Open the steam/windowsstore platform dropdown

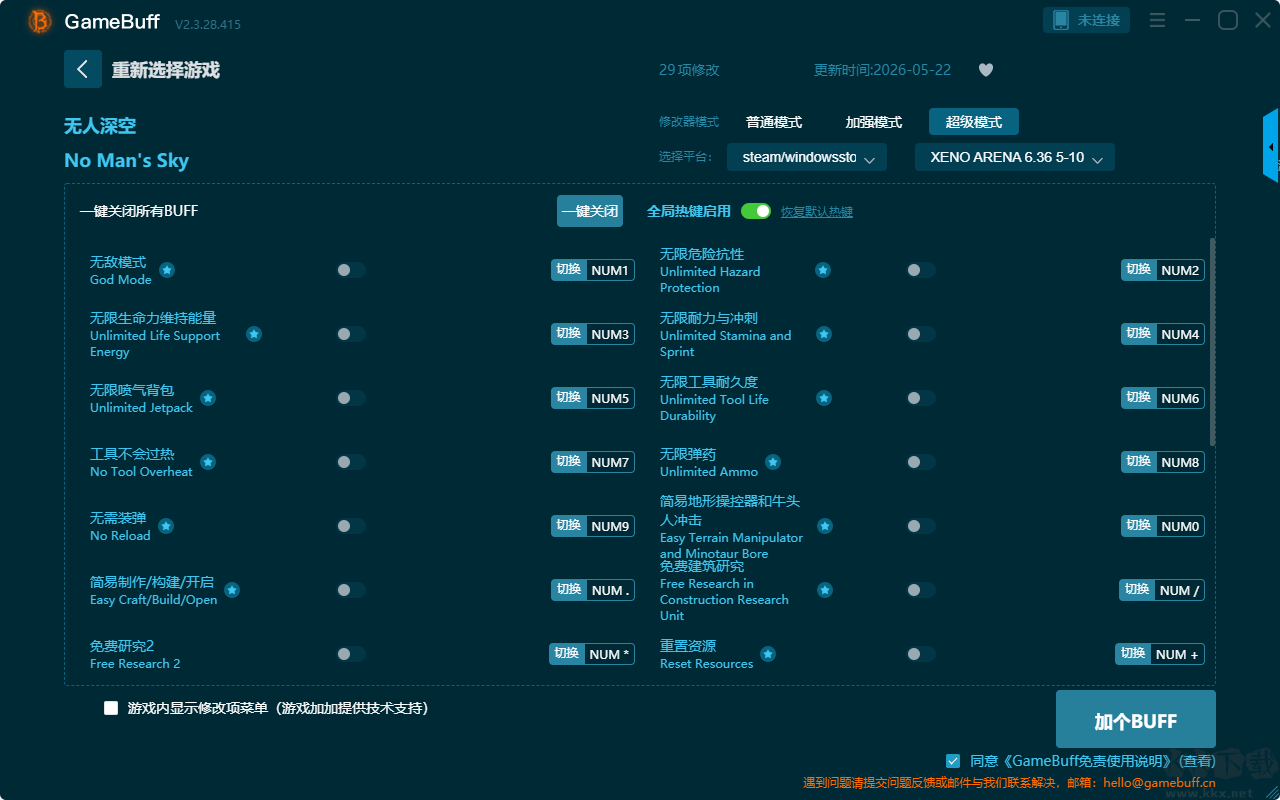[x=807, y=157]
